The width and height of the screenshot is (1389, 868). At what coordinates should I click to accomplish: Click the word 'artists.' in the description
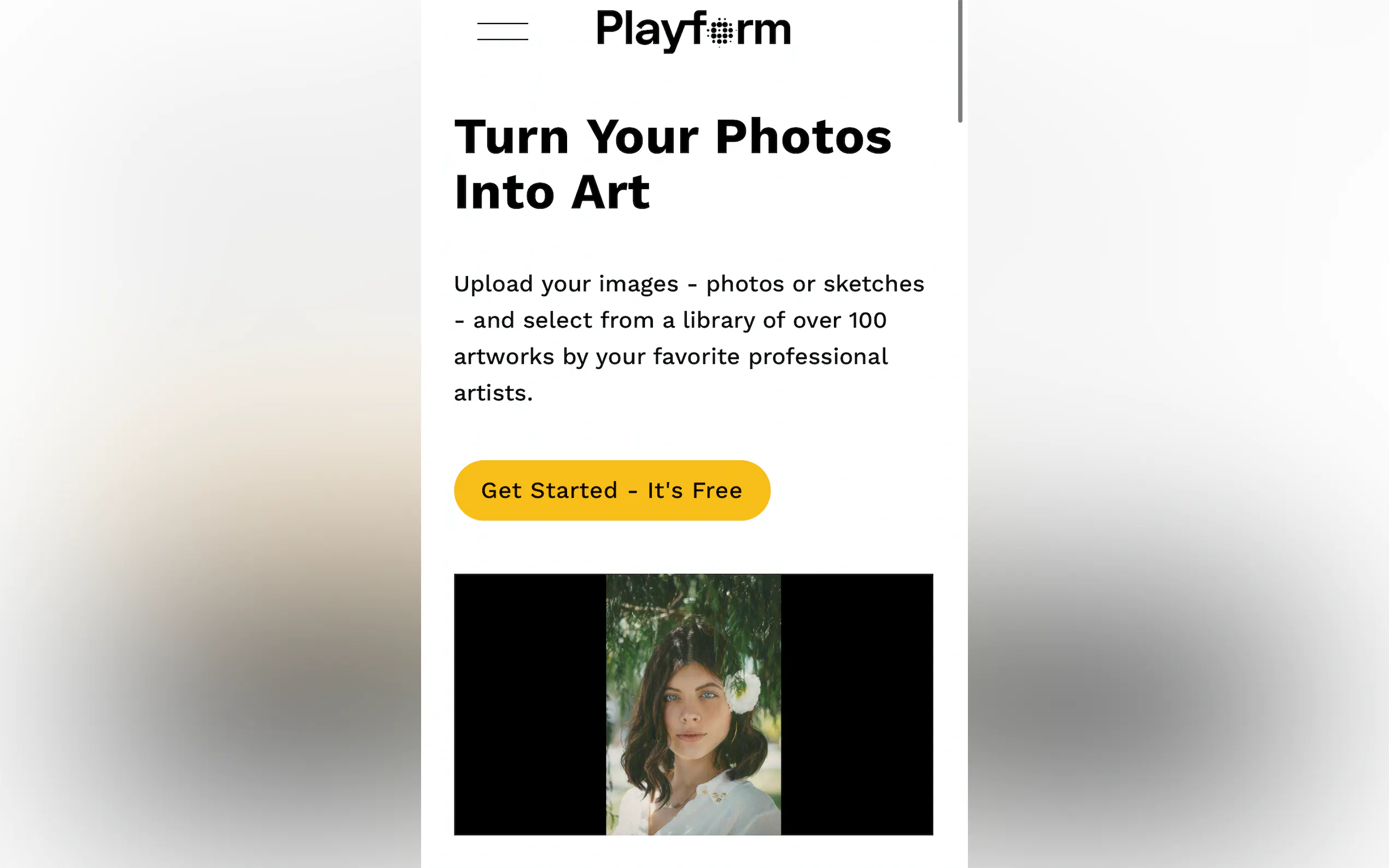[493, 392]
